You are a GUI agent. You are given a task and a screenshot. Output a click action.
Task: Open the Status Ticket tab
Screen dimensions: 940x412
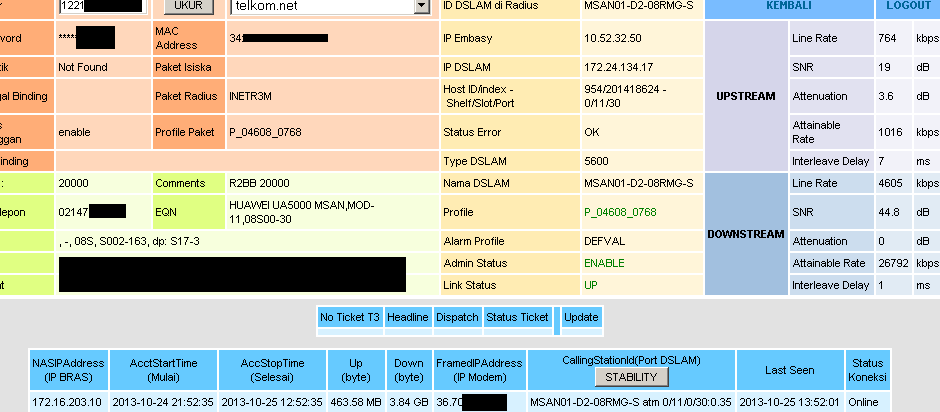[517, 317]
